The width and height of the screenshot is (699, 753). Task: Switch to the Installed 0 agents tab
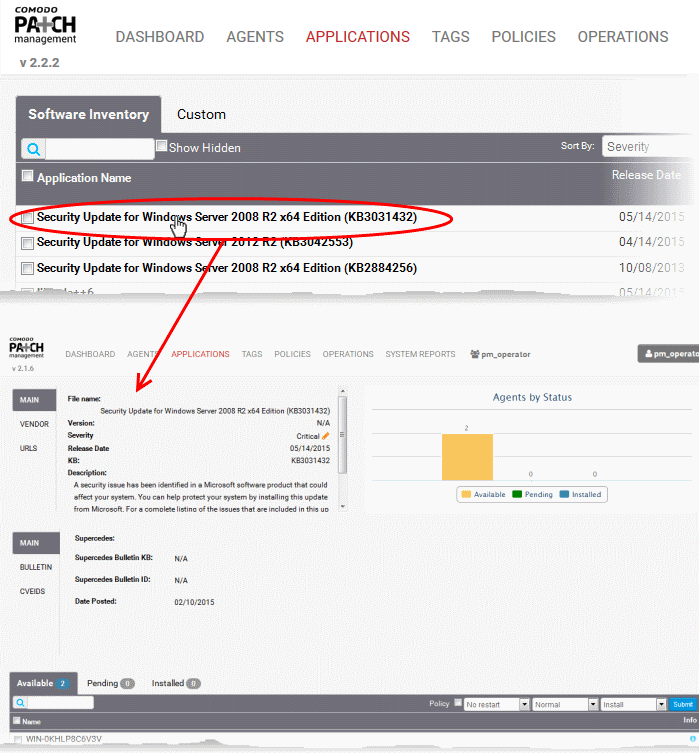coord(176,683)
